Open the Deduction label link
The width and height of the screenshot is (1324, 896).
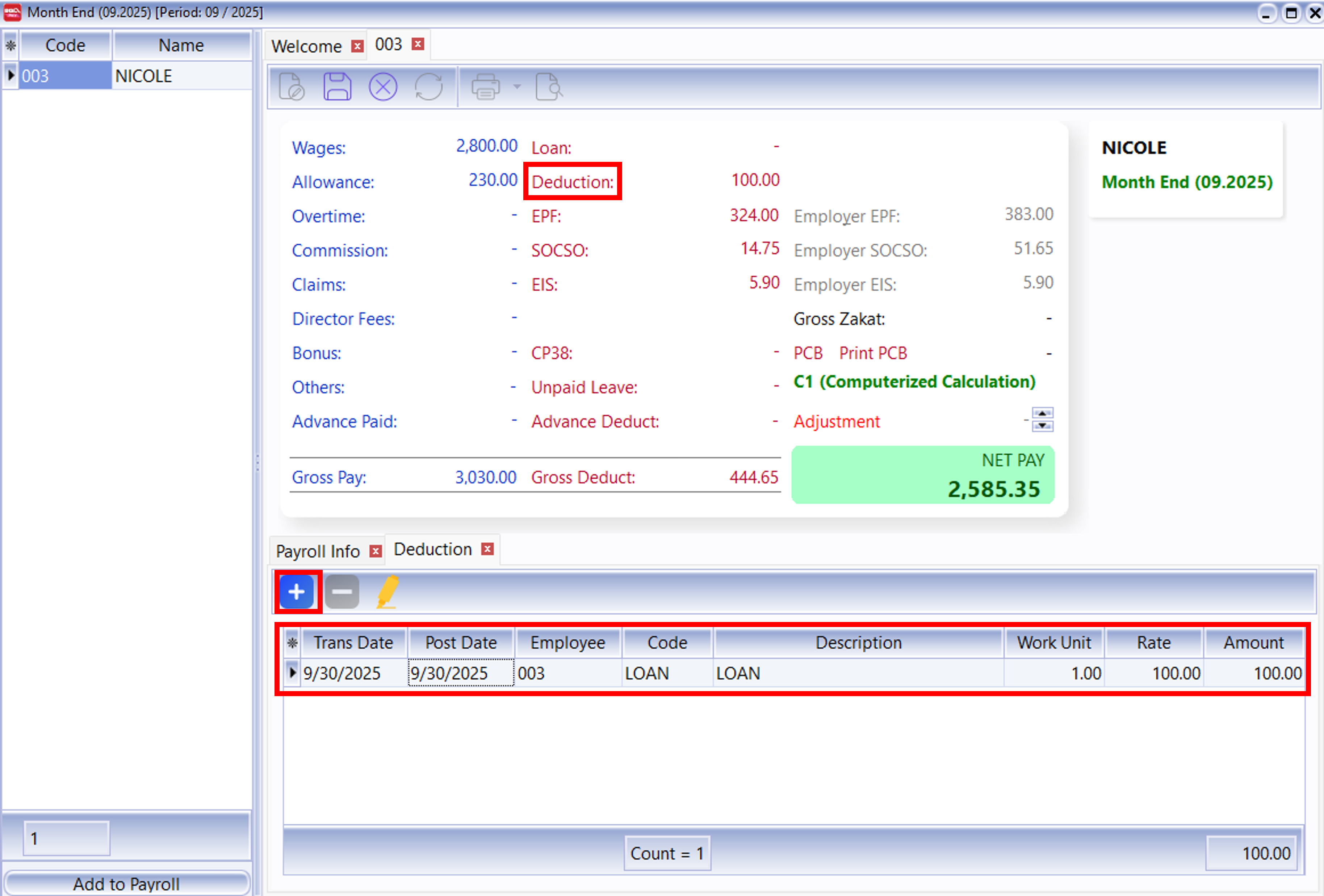click(x=573, y=182)
